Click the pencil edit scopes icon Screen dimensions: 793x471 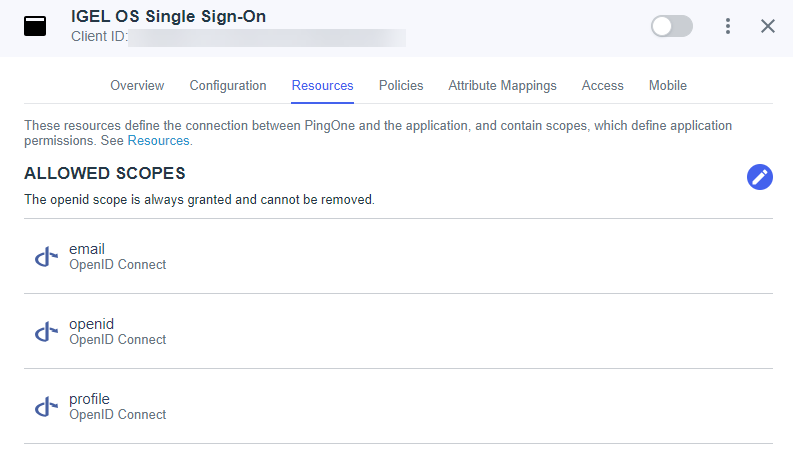pos(760,177)
